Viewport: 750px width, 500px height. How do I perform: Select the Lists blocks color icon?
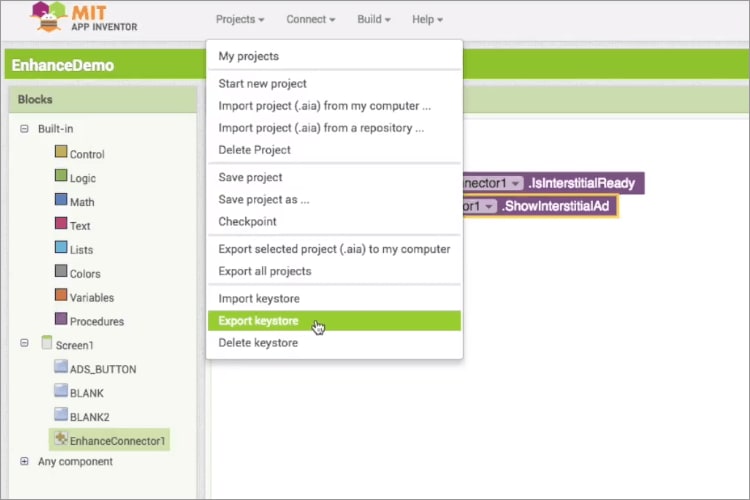click(x=61, y=247)
